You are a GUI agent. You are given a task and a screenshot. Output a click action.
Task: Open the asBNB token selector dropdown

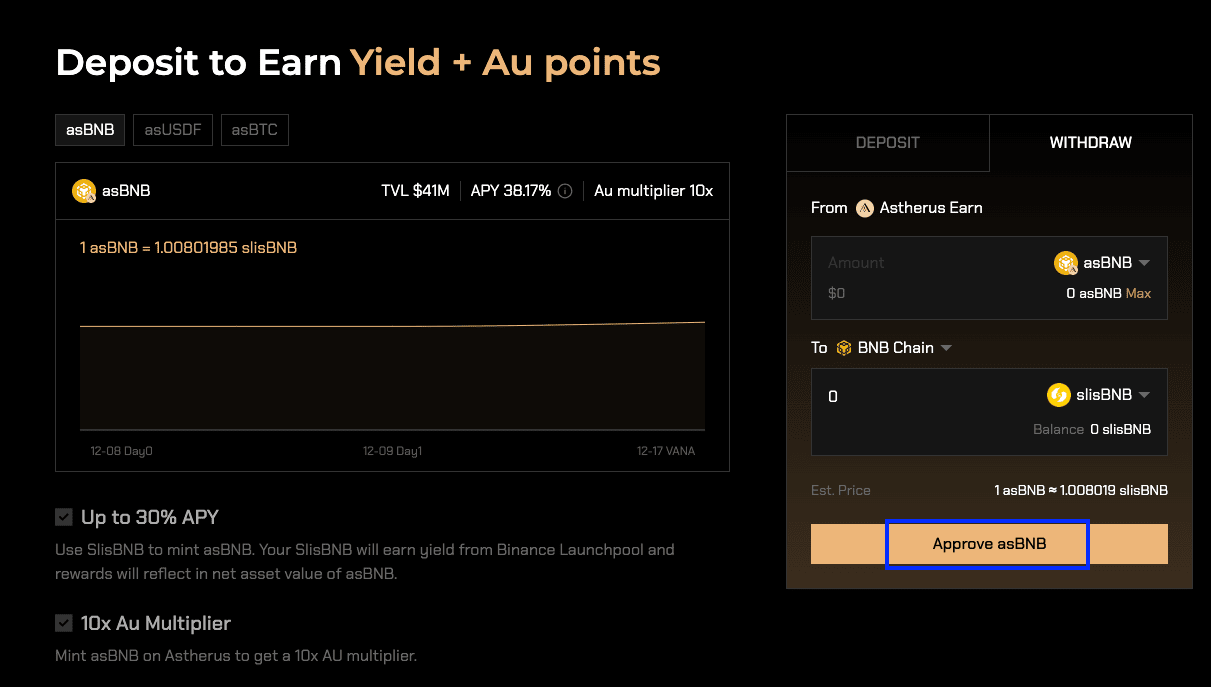tap(1145, 263)
